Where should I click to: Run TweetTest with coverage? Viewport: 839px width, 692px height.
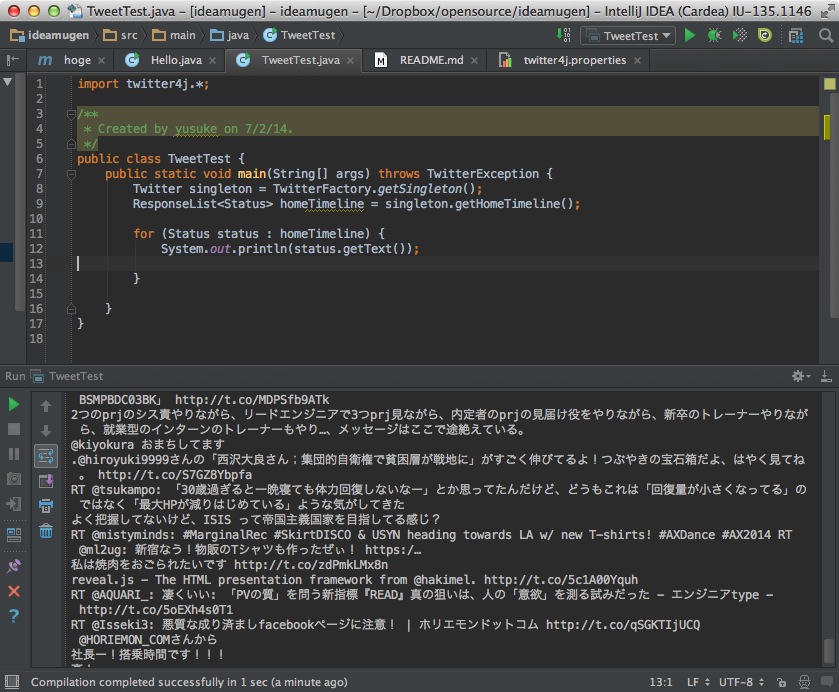(739, 35)
